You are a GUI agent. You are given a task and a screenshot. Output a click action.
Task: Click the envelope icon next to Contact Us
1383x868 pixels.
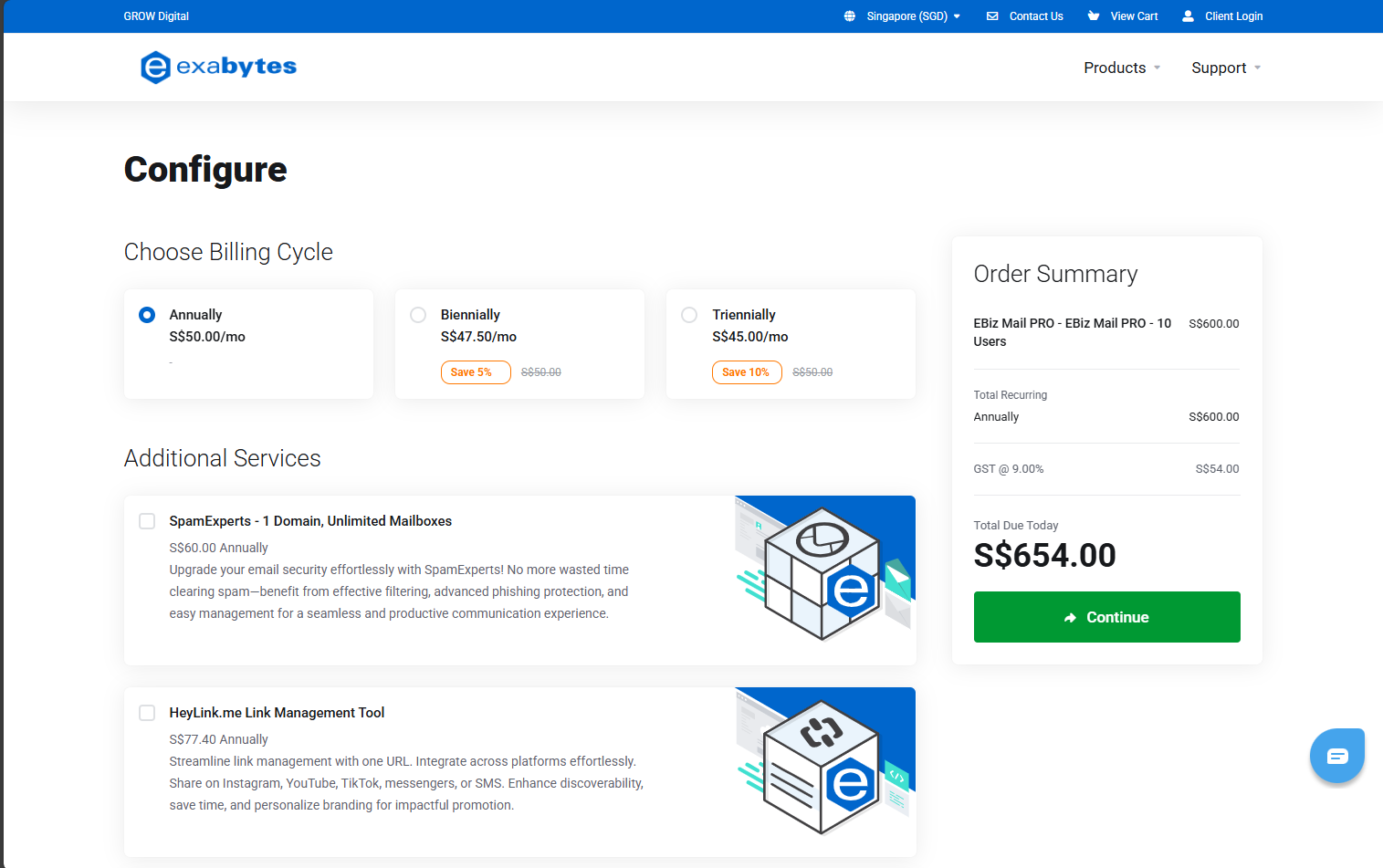992,16
